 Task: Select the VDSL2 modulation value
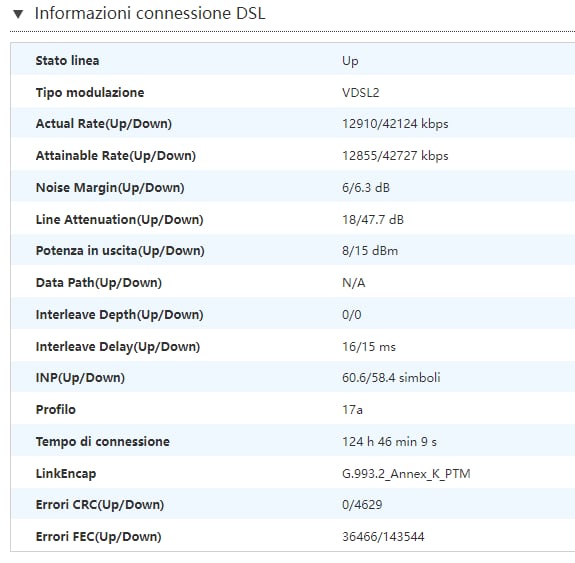pos(360,92)
